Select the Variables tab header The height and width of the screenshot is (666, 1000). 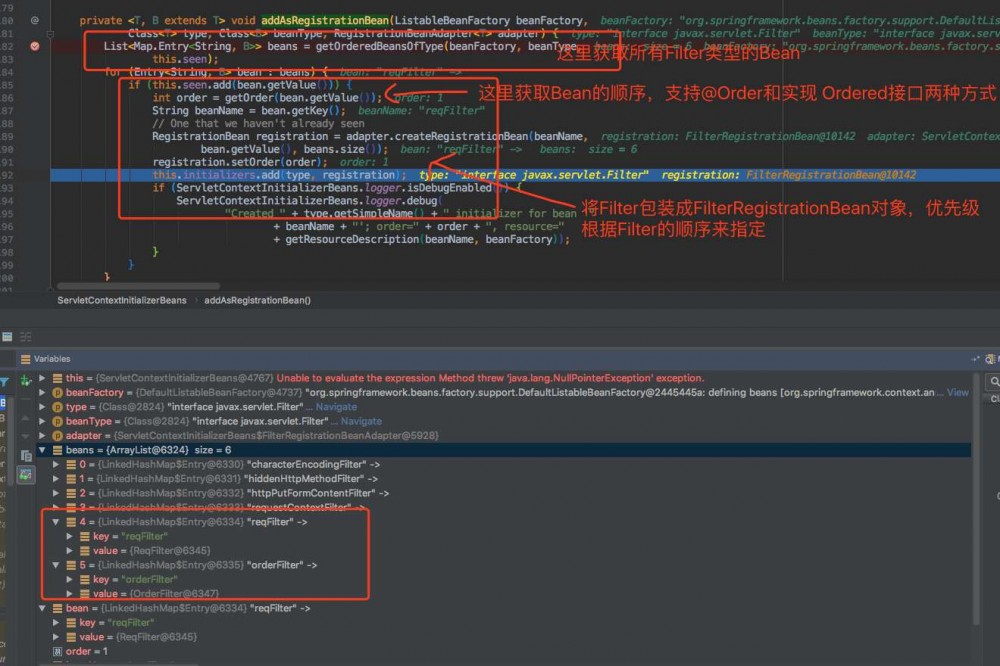[55, 358]
